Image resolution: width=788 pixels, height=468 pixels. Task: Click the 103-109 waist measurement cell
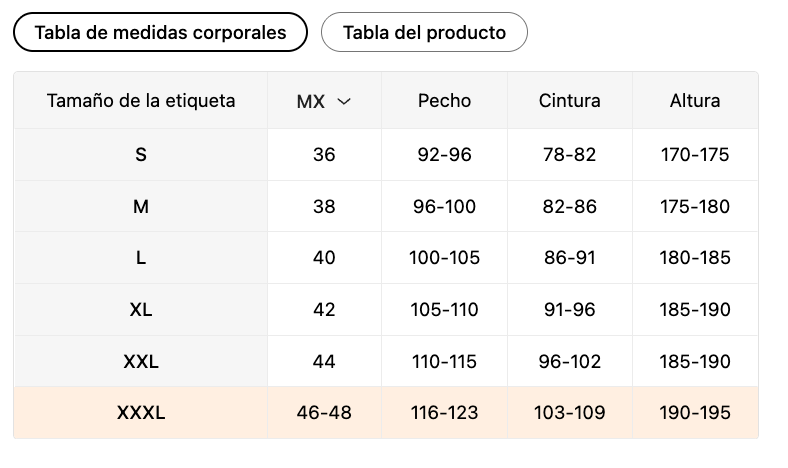569,413
